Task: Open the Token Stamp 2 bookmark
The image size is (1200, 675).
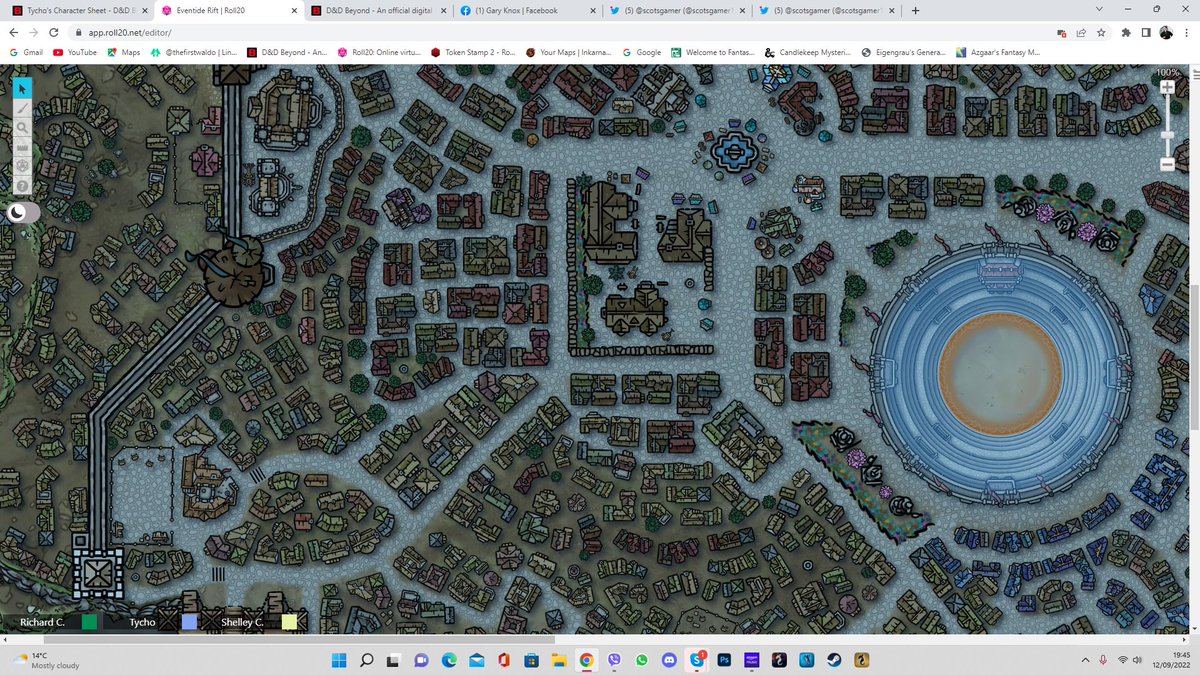Action: point(473,52)
